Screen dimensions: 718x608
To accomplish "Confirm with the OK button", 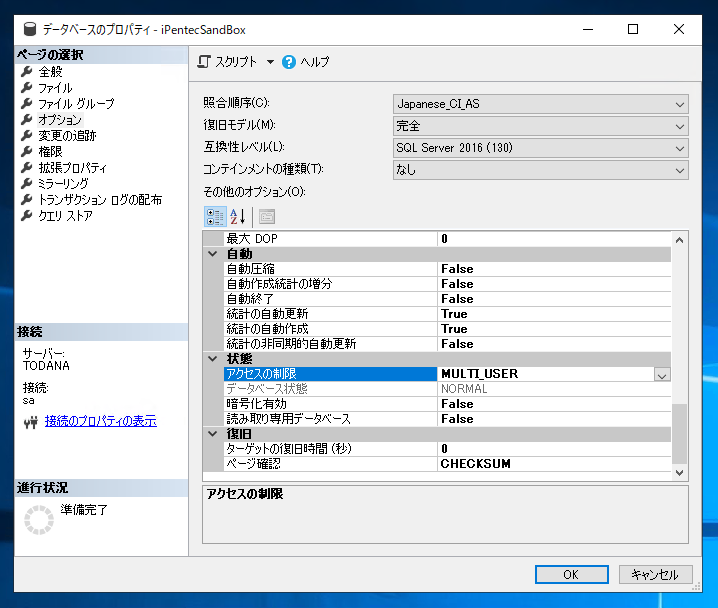I will (x=571, y=575).
